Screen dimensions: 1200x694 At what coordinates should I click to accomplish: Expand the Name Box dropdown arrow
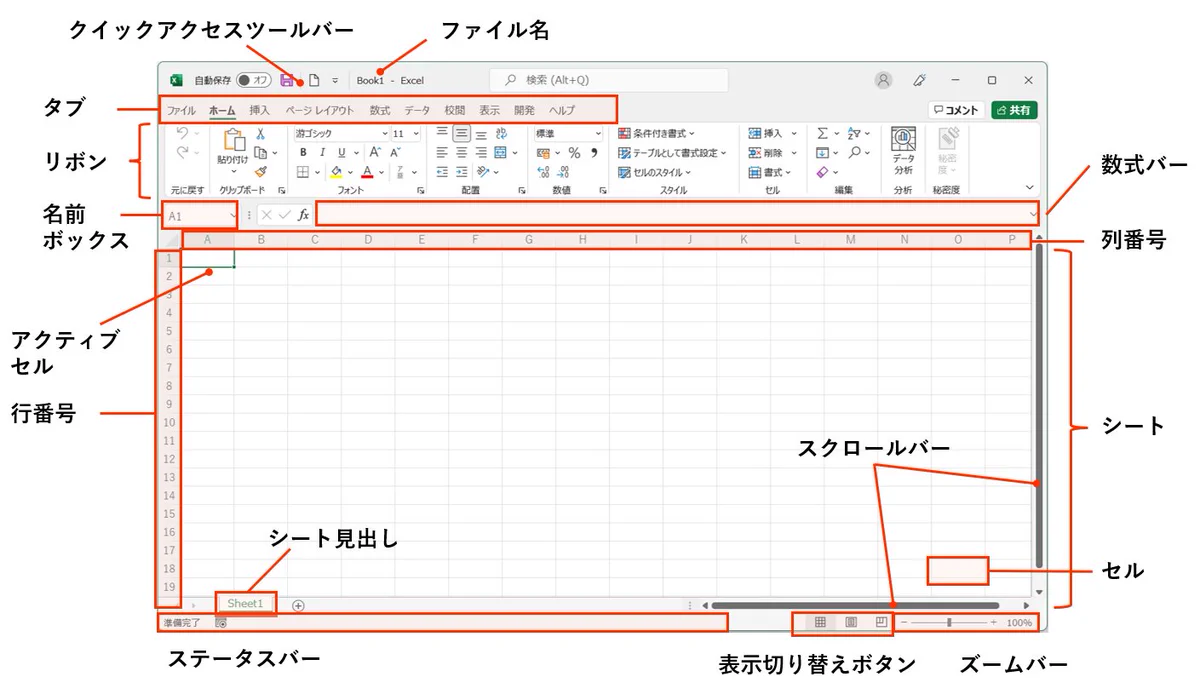click(x=233, y=214)
